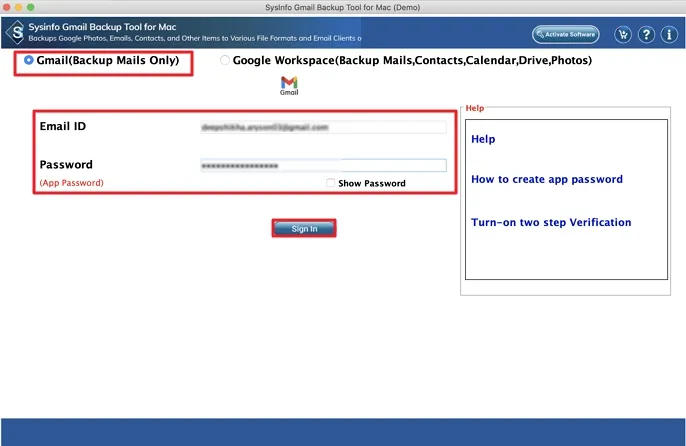Open the Help link in help panel

point(483,139)
